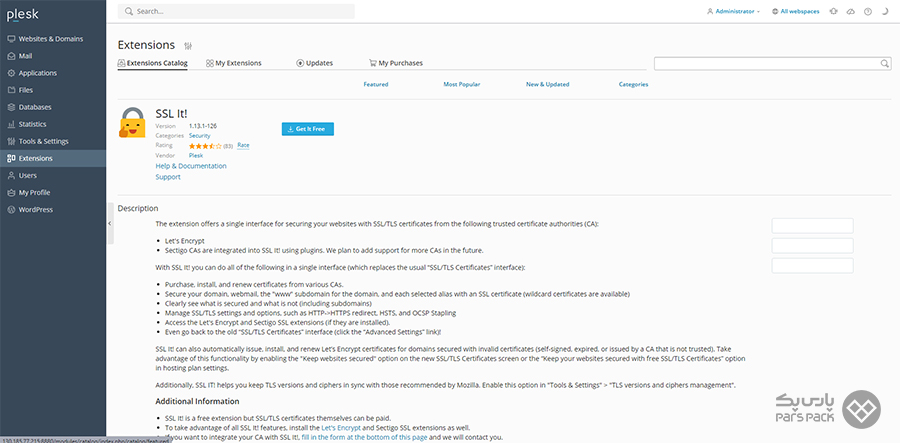
Task: Toggle dark mode moon icon
Action: 885,11
